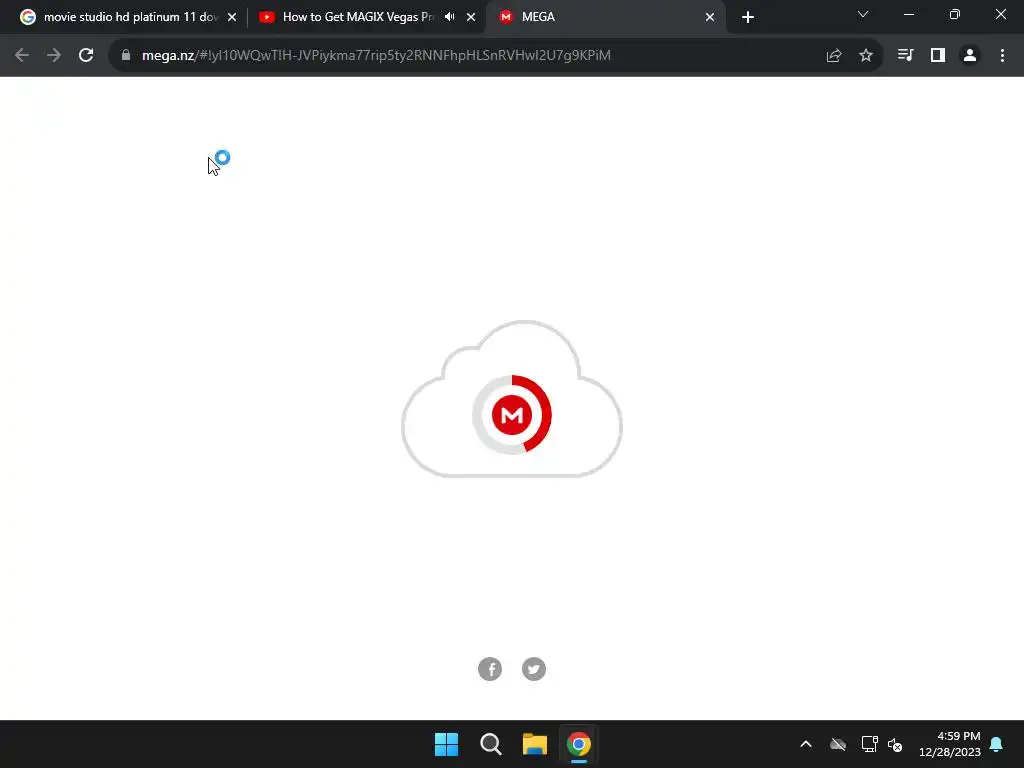Viewport: 1024px width, 768px height.
Task: Close the YouTube MAGIX Vegas tab
Action: point(471,17)
